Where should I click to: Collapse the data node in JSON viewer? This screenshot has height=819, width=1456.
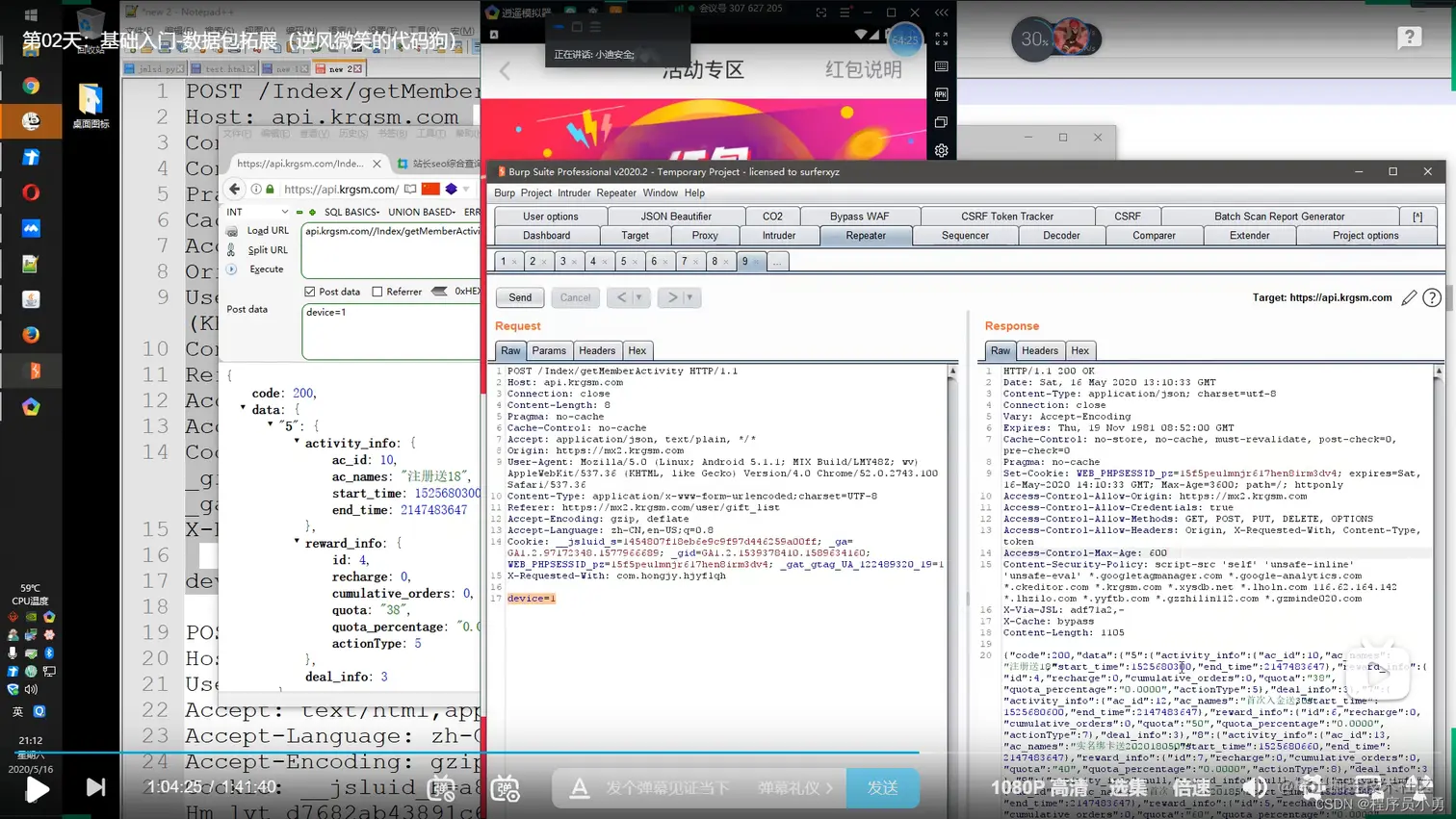pyautogui.click(x=243, y=409)
